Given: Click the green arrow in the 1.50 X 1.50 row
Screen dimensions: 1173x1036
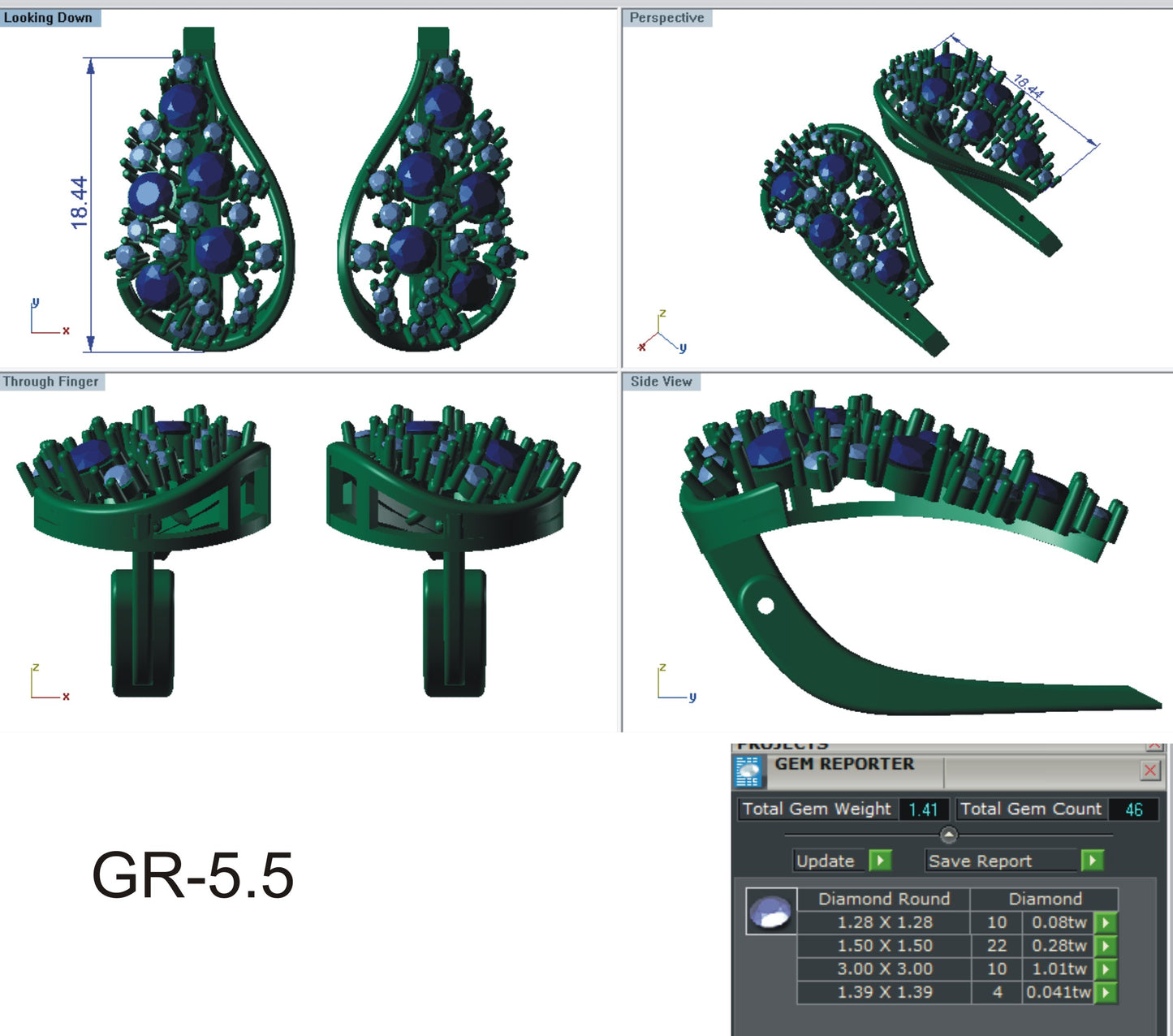Looking at the screenshot, I should (1106, 946).
